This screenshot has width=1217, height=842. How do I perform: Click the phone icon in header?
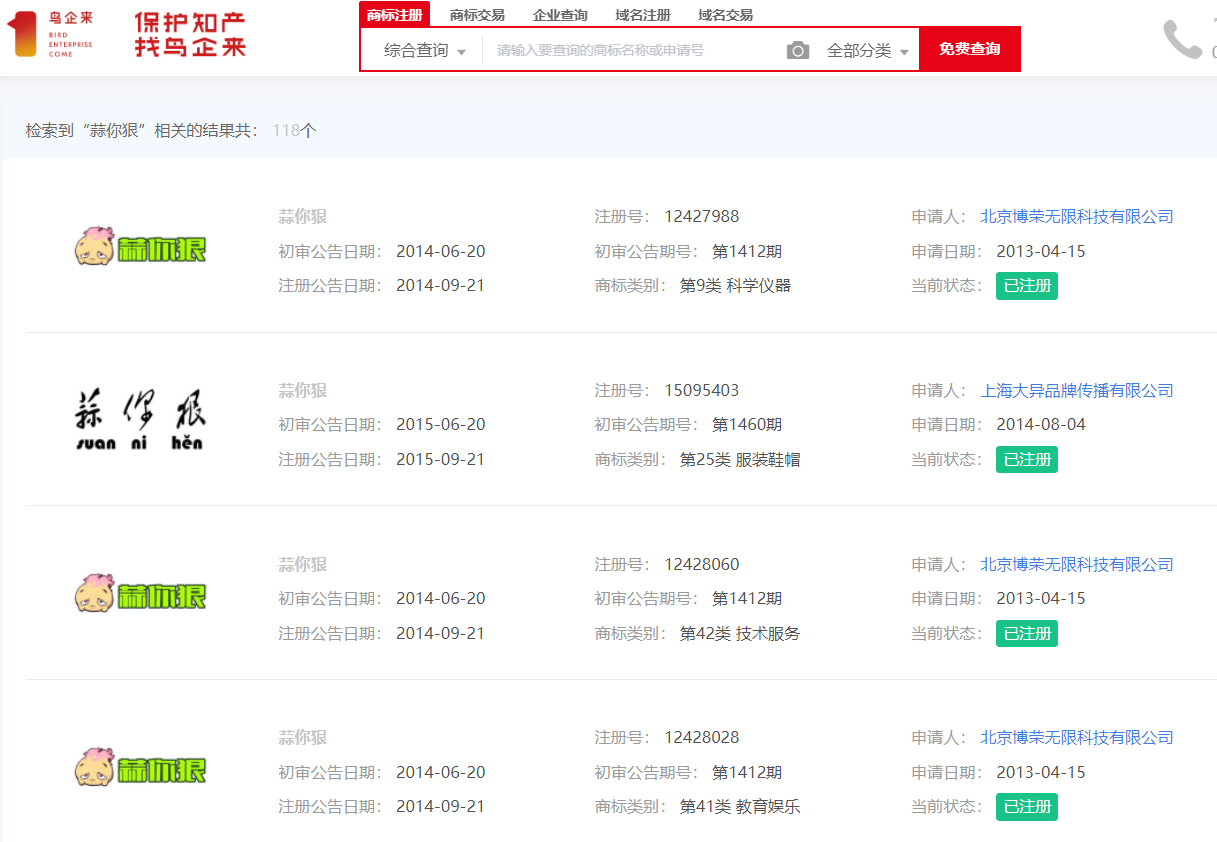tap(1182, 39)
